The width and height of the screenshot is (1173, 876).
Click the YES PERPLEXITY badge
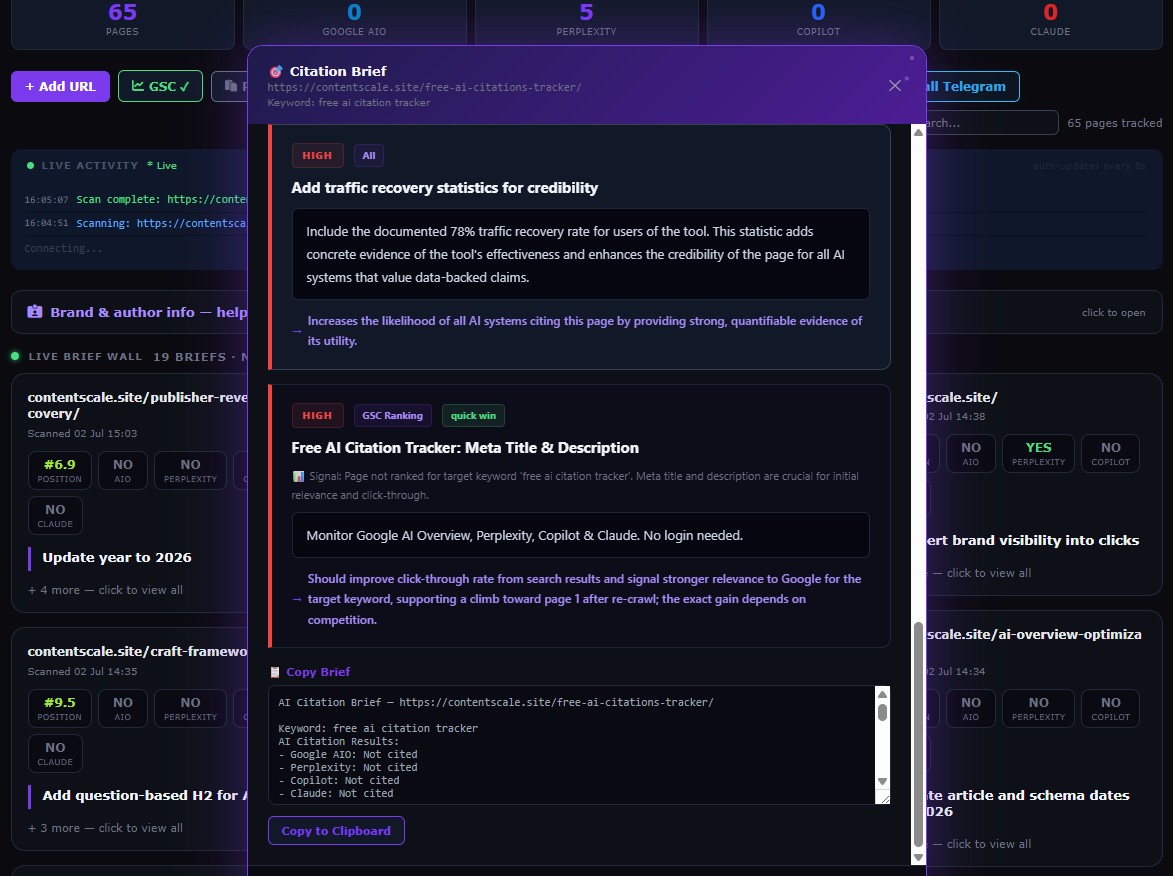1038,453
